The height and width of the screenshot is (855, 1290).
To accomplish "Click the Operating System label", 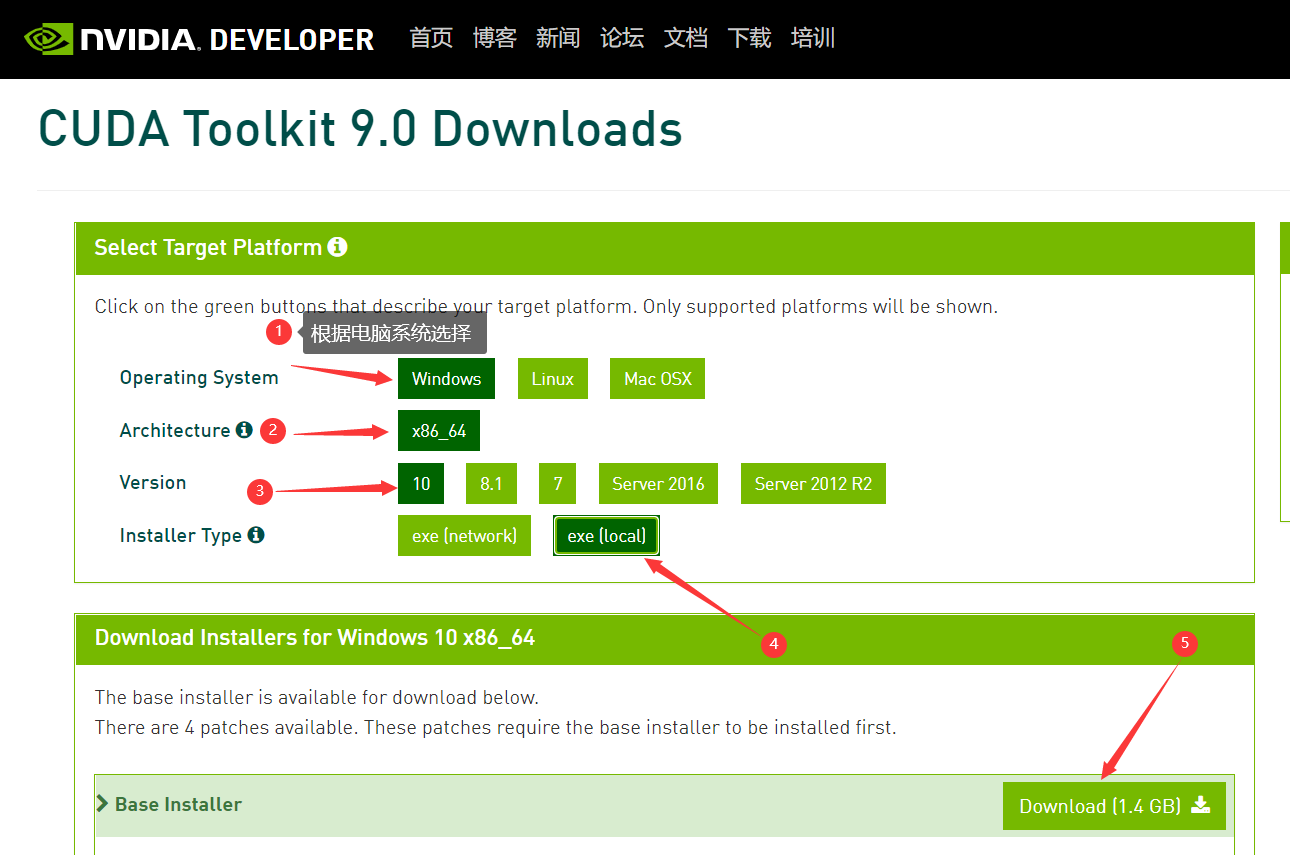I will pos(199,378).
